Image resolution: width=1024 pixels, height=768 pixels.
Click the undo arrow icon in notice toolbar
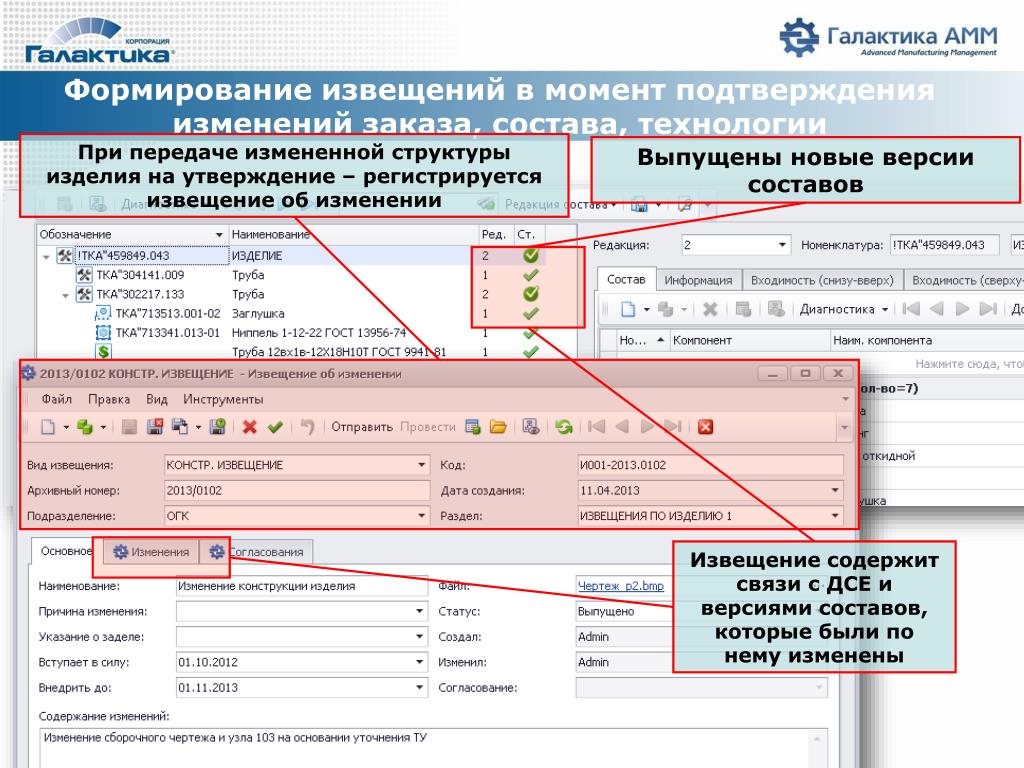pos(307,427)
